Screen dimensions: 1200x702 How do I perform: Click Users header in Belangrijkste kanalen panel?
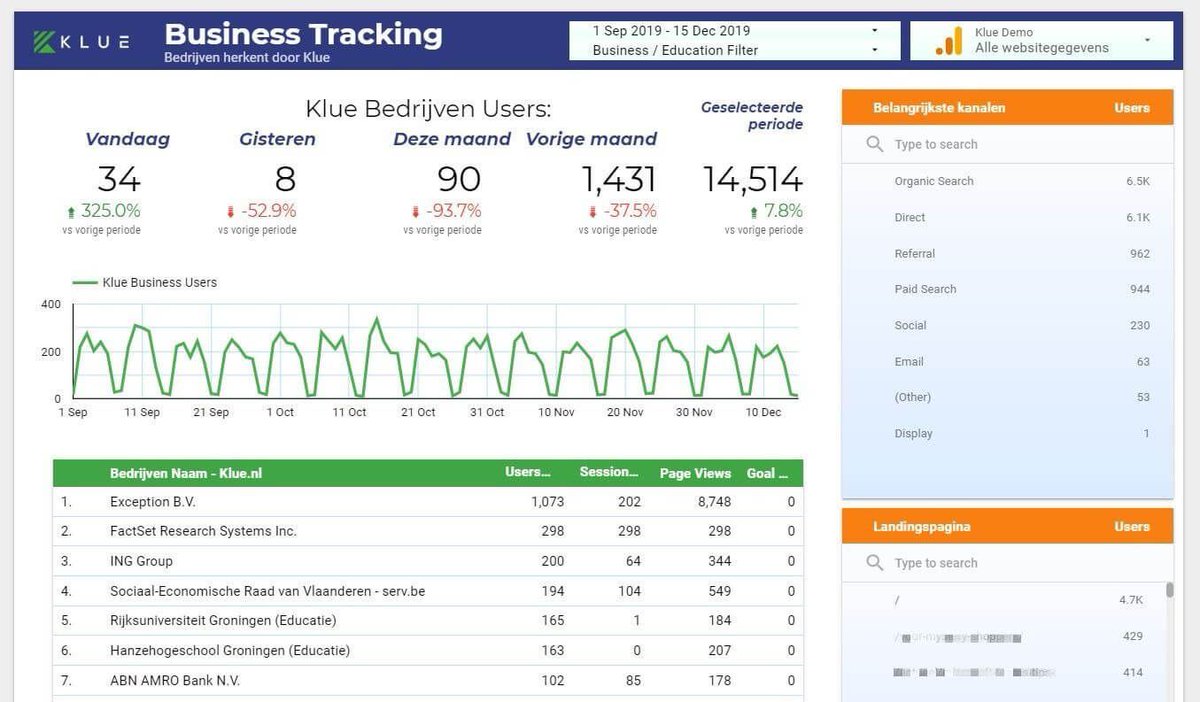pyautogui.click(x=1132, y=108)
